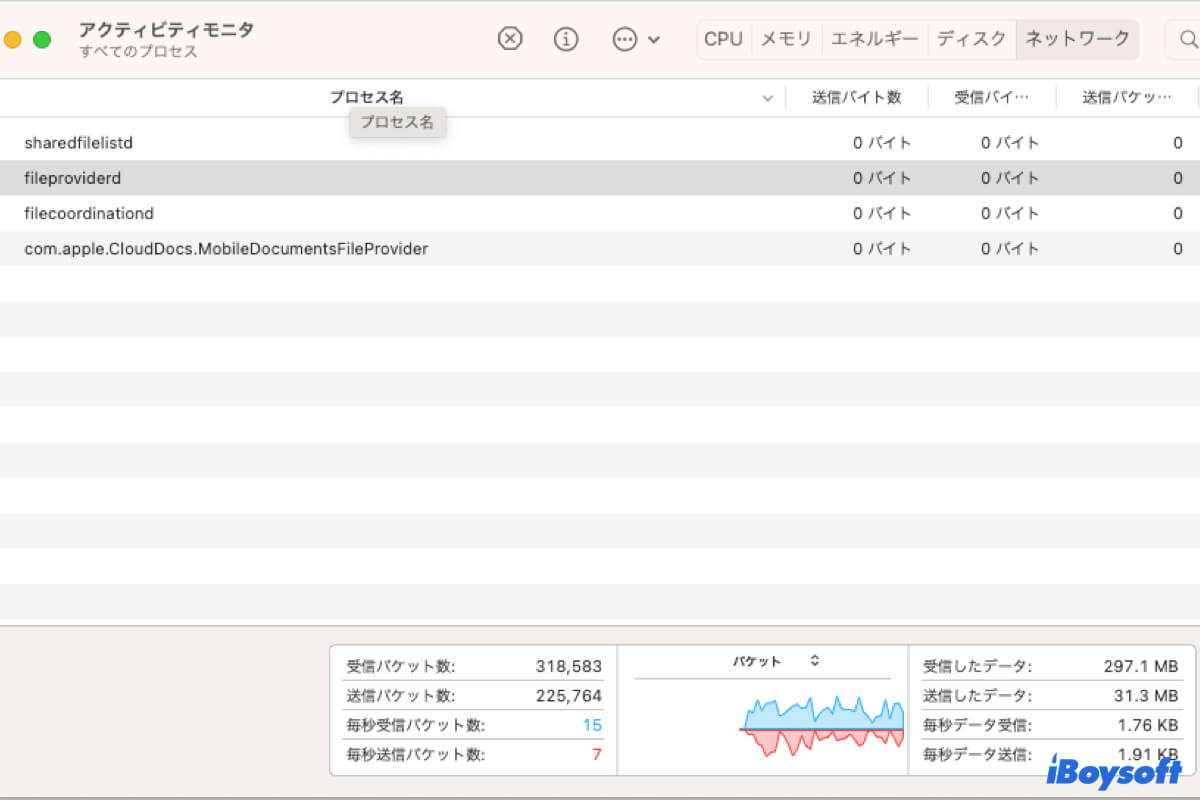
Task: Switch to the CPU tab
Action: point(723,39)
